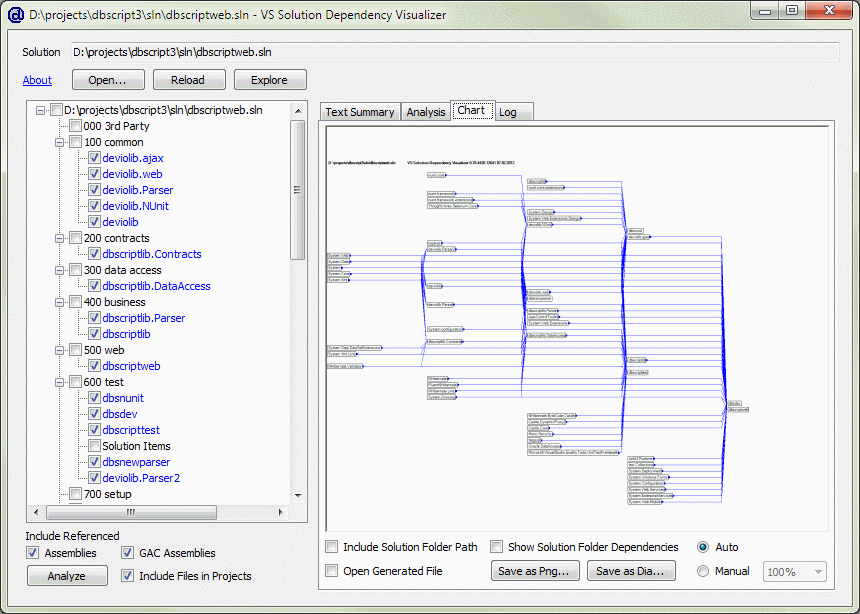The width and height of the screenshot is (860, 614).
Task: Click tree horizontal scrollbar right arrow
Action: click(281, 512)
